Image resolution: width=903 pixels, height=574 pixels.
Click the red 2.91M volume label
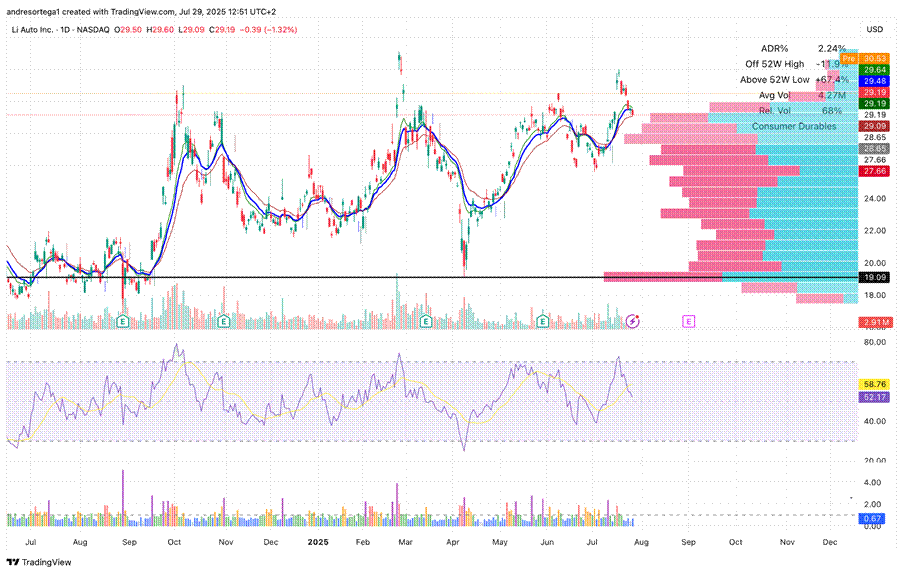(x=874, y=322)
